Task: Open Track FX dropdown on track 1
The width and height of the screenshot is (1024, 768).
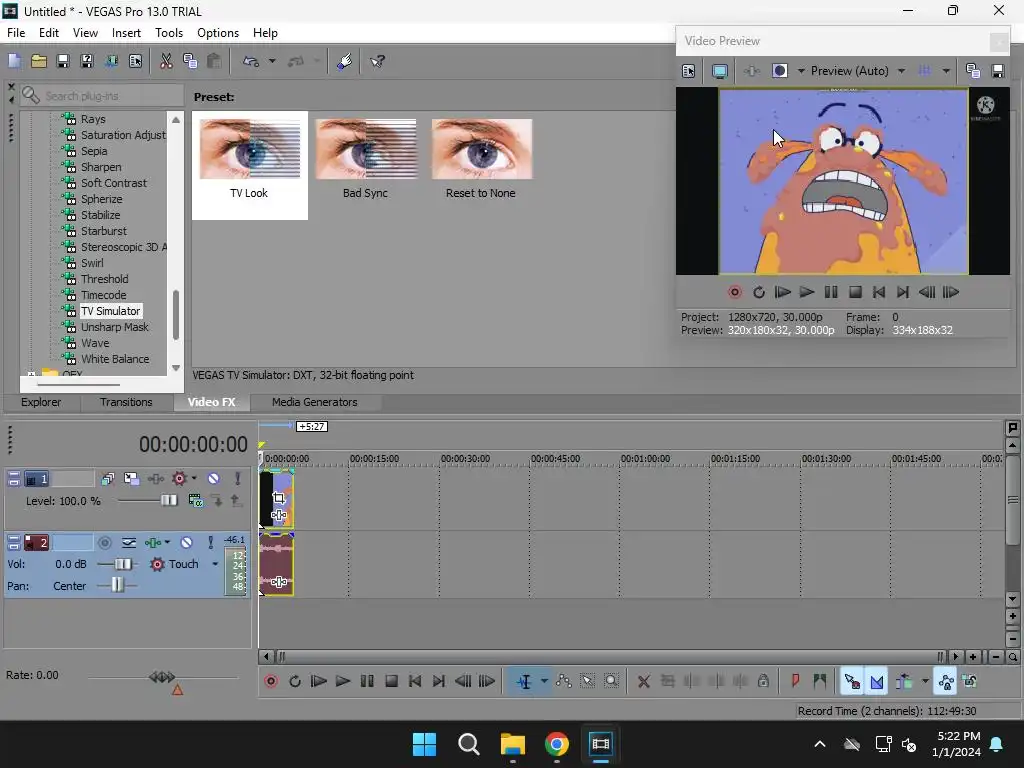Action: pos(194,479)
